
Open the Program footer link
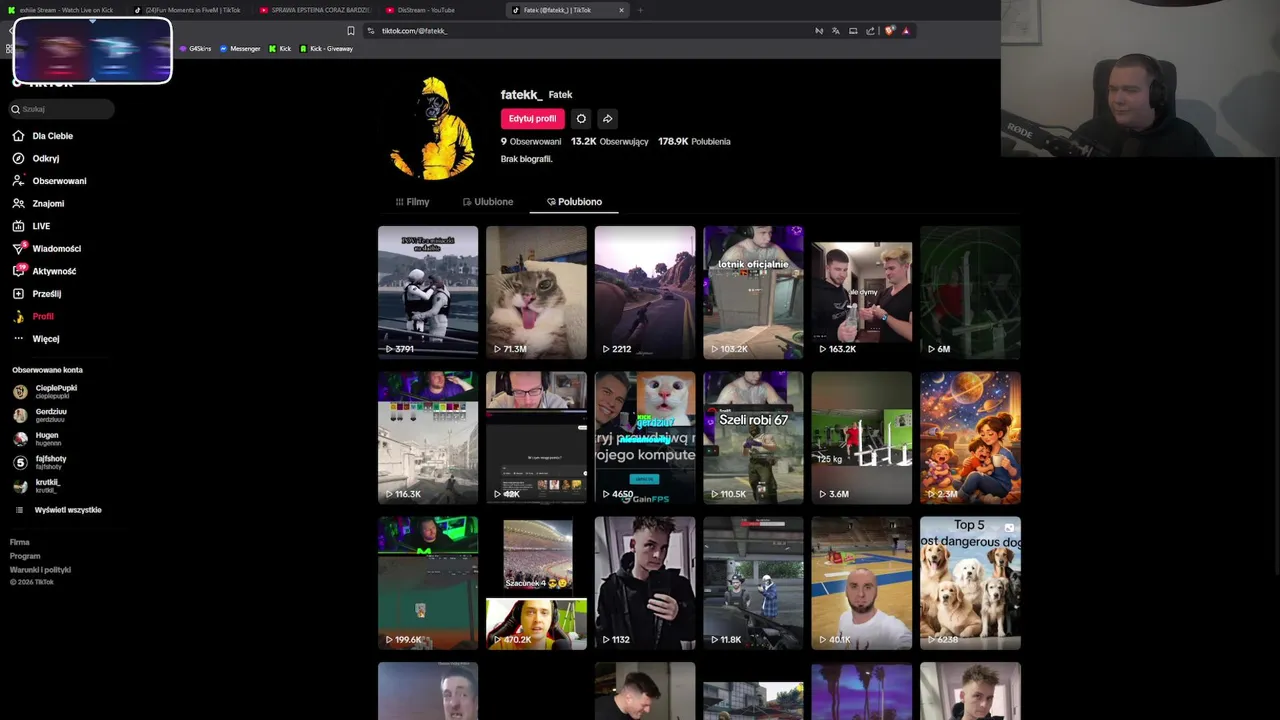pos(25,556)
